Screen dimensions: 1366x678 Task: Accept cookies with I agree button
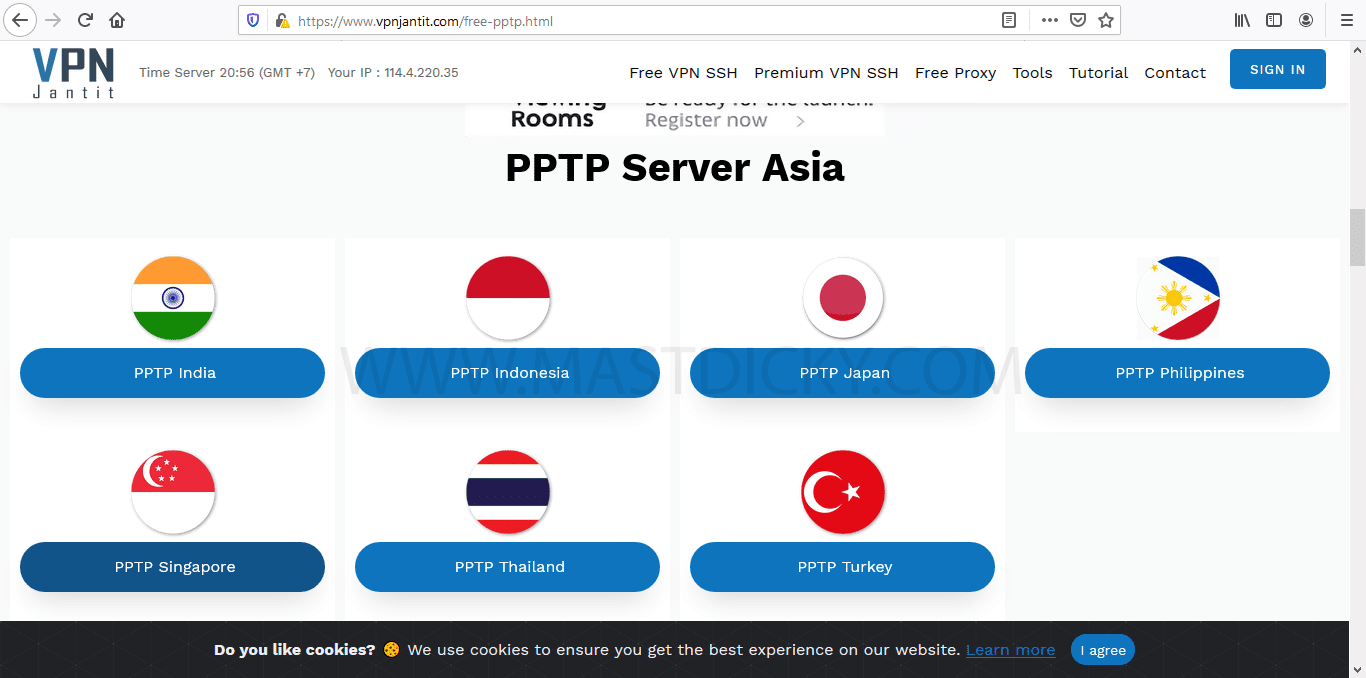click(x=1103, y=650)
